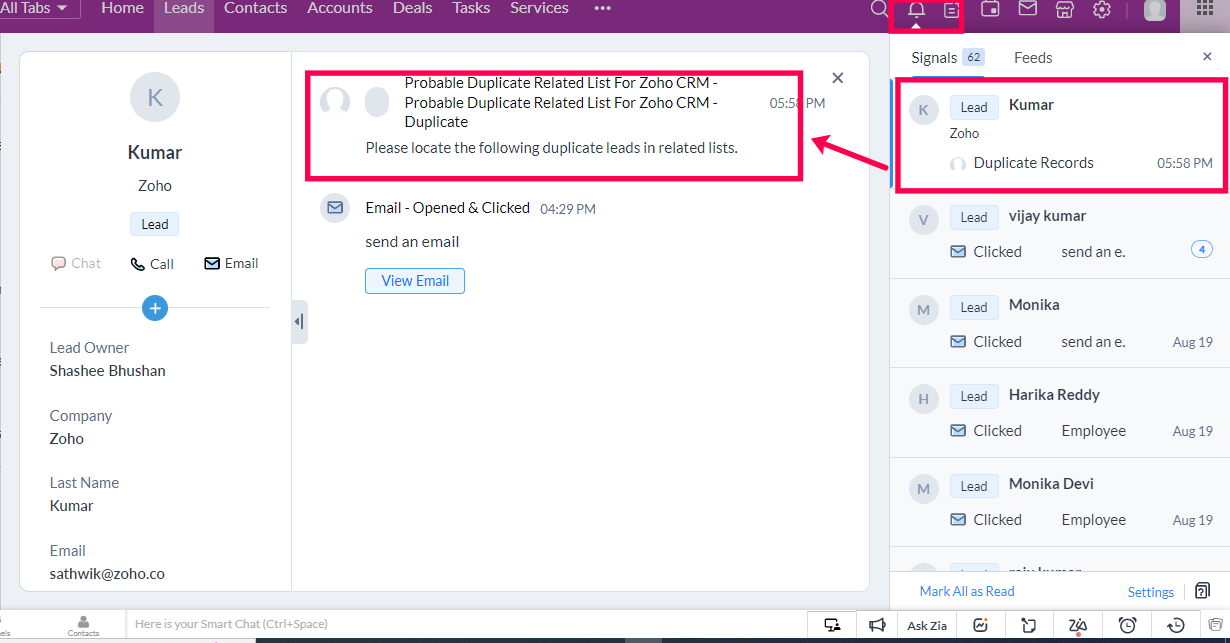Open the more modules ellipsis menu
This screenshot has width=1230, height=643.
[x=602, y=8]
